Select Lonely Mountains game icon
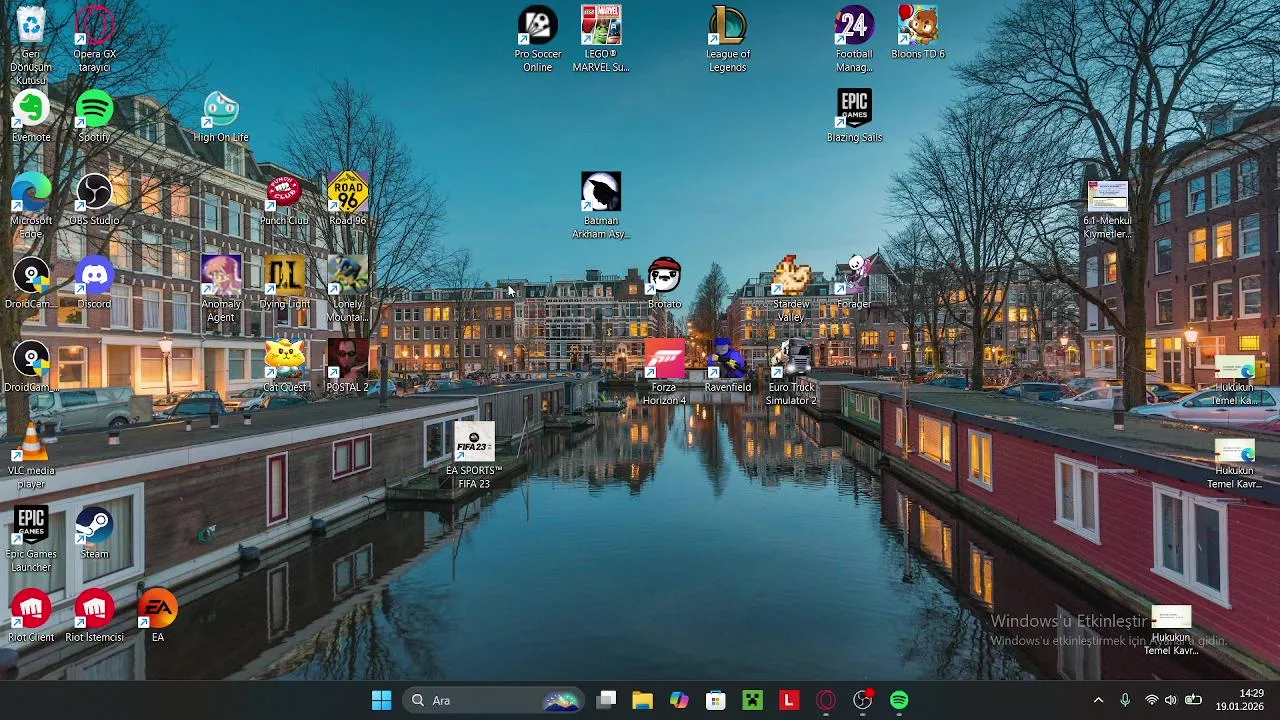 point(348,289)
